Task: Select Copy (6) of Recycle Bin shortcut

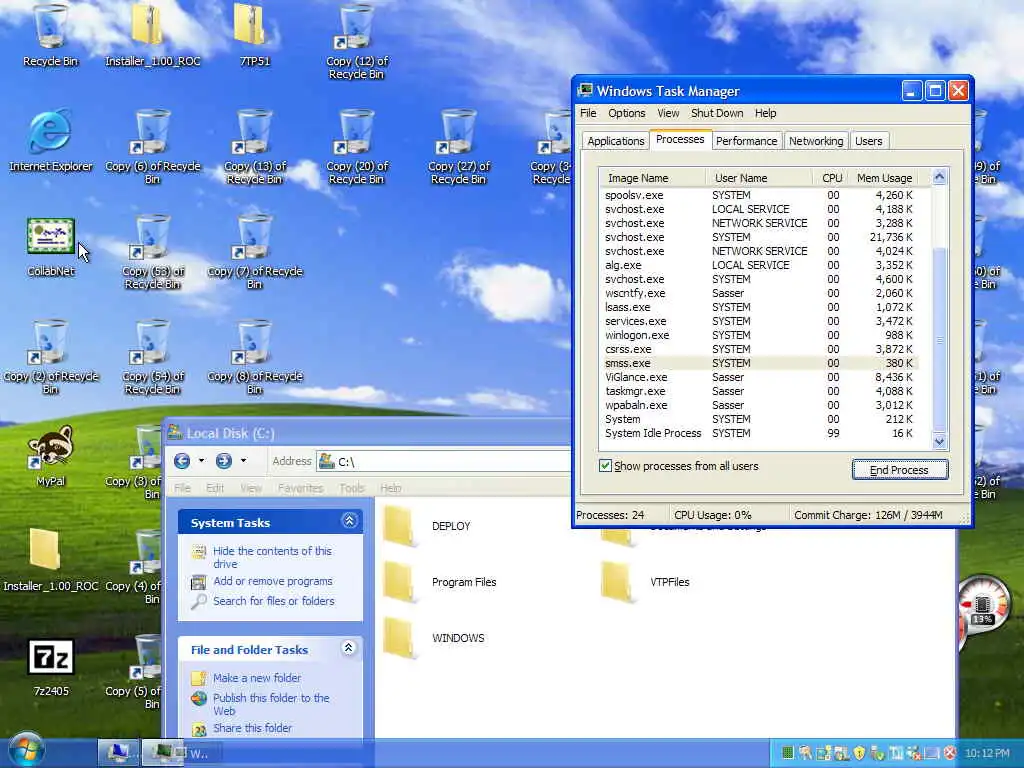Action: click(x=152, y=146)
